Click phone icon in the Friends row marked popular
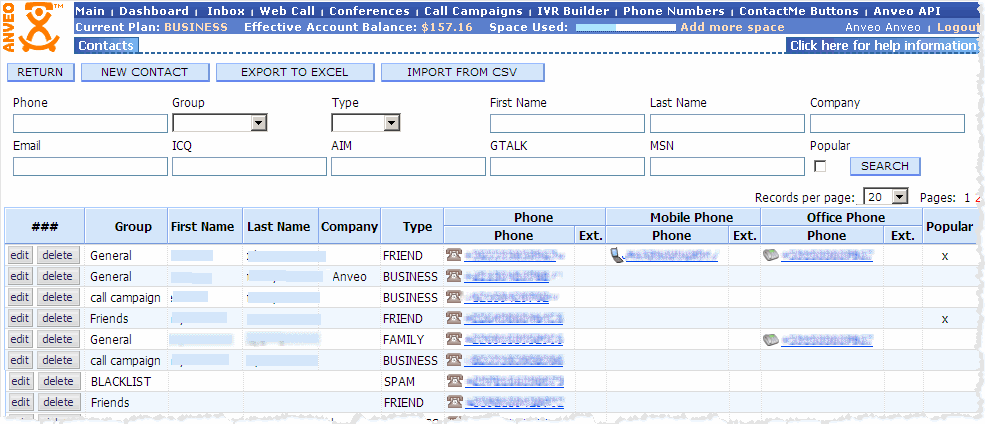 pyautogui.click(x=454, y=318)
